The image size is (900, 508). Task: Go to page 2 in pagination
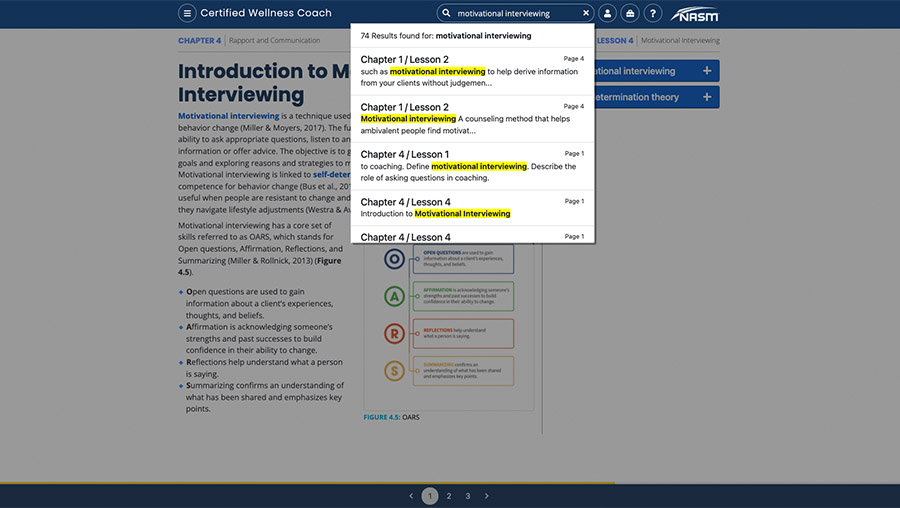pyautogui.click(x=449, y=496)
